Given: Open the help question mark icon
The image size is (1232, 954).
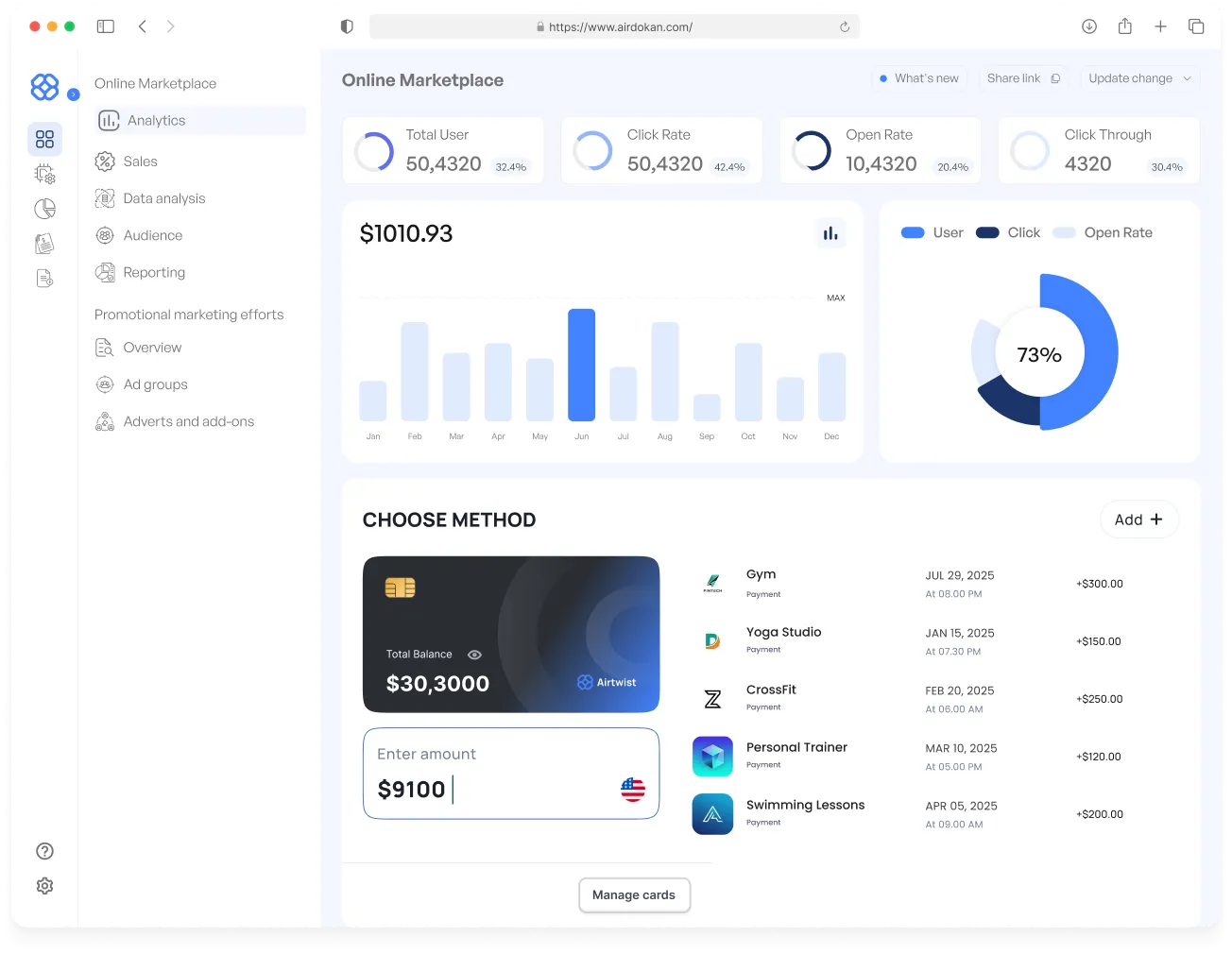Looking at the screenshot, I should (x=44, y=851).
